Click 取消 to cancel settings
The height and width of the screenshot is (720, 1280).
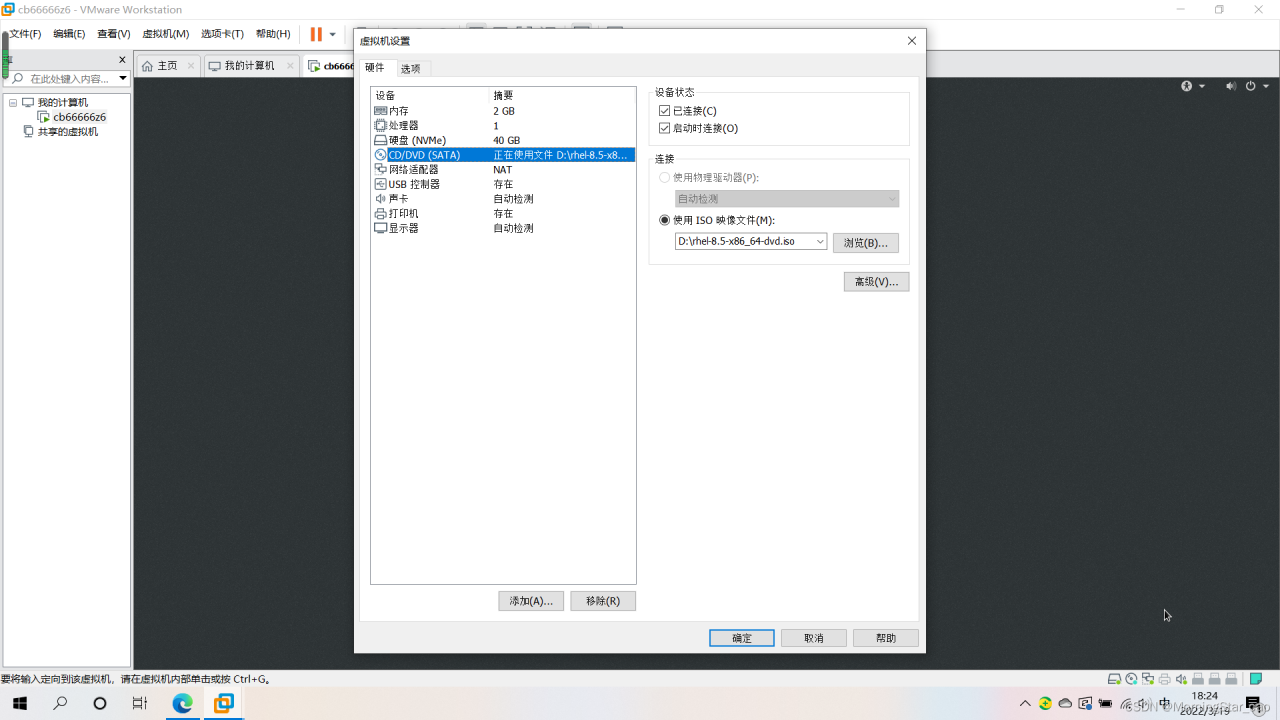point(814,638)
